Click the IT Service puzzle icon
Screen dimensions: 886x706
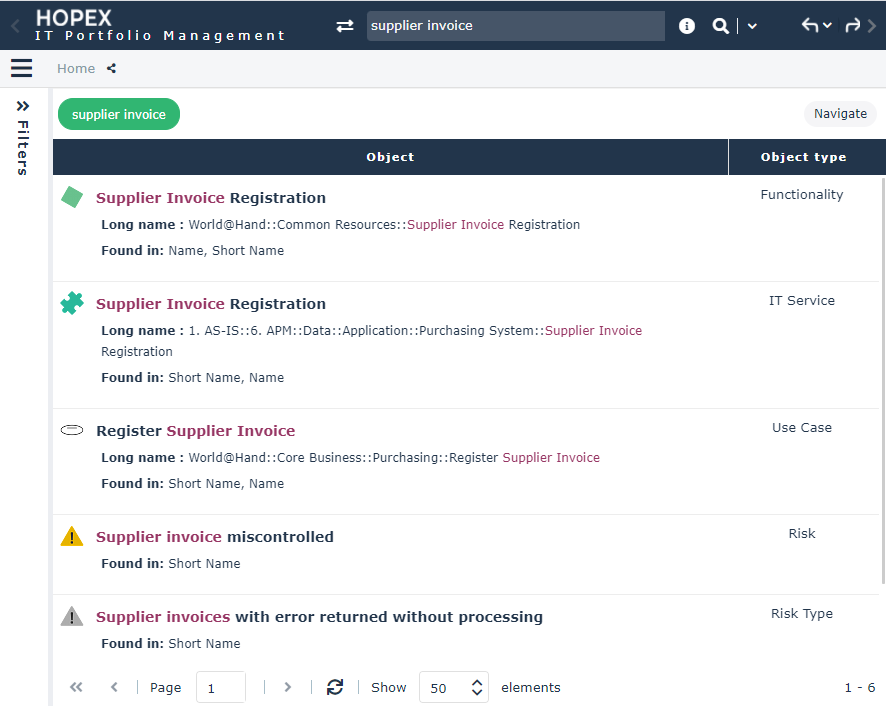pos(72,303)
